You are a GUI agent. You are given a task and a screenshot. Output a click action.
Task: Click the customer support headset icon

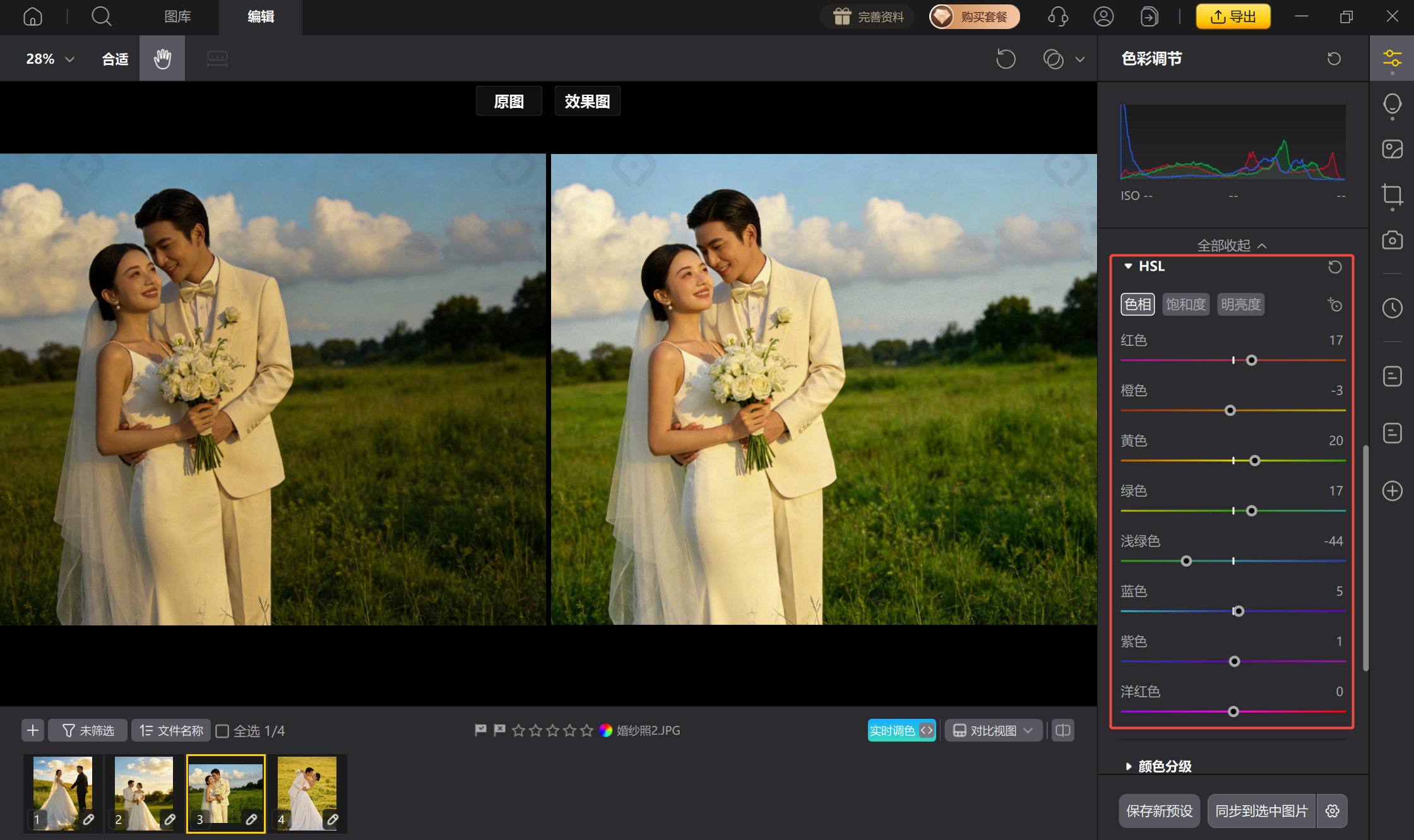[x=1058, y=16]
